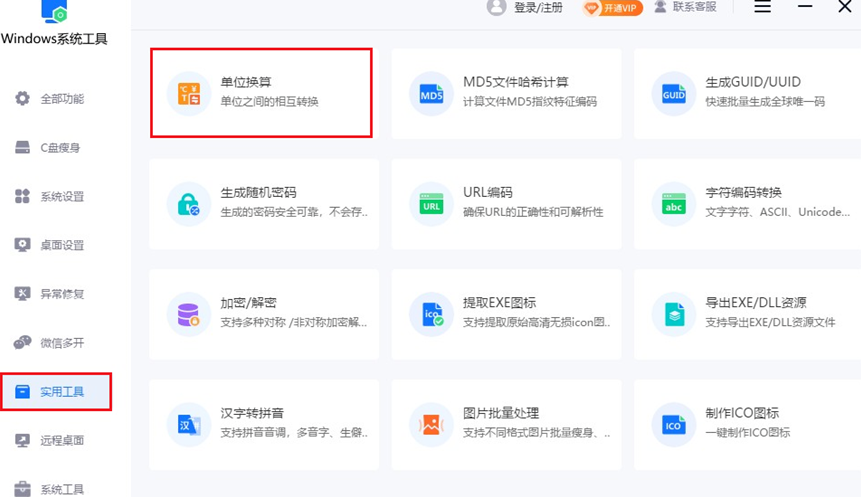Click the green URL encoding icon
Viewport: 861px width, 497px height.
point(432,205)
